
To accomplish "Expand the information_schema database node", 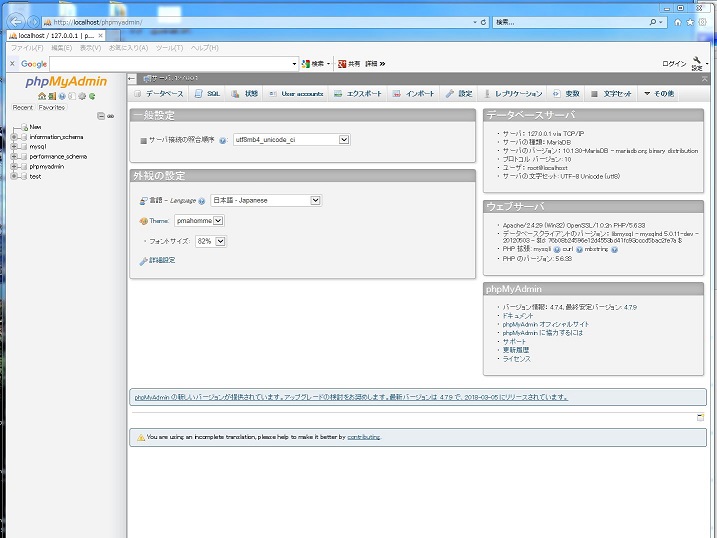I will (x=13, y=137).
